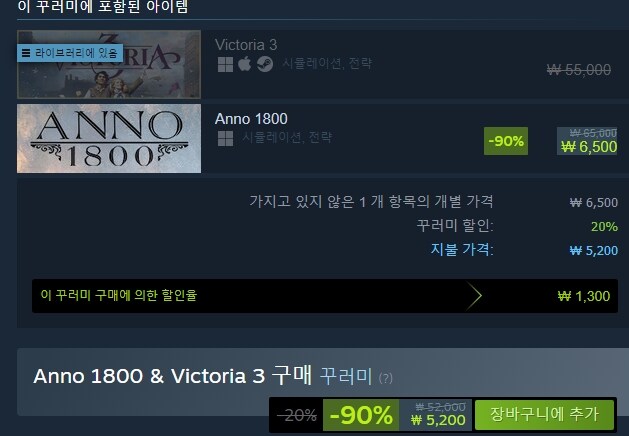Click the arrow chevron in the bundle savings bar
The image size is (629, 436).
coord(474,296)
